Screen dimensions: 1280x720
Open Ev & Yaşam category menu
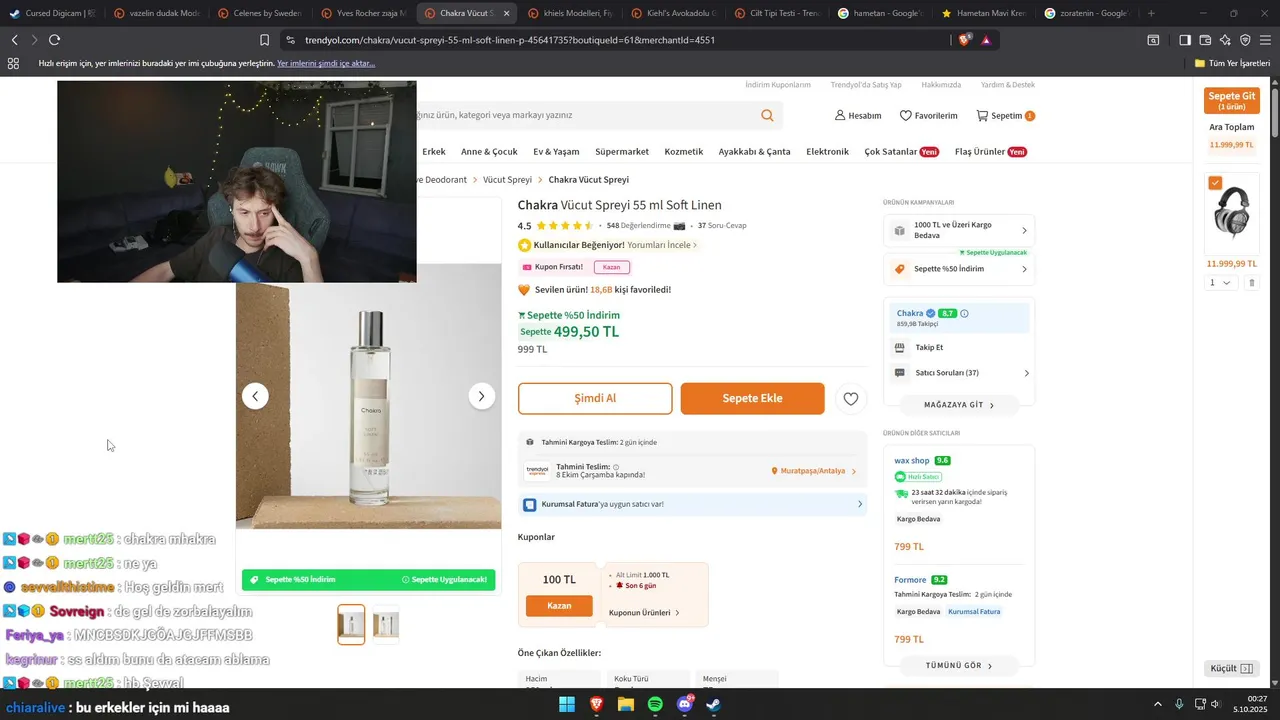[x=556, y=152]
